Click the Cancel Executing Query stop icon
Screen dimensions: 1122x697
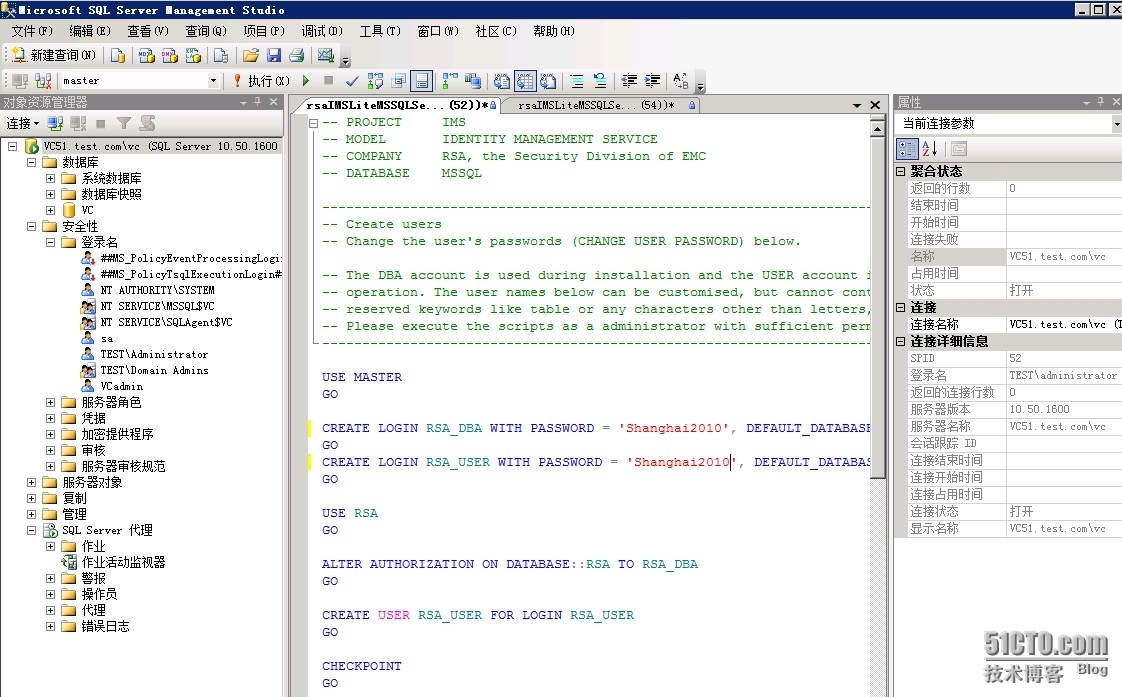pos(328,81)
